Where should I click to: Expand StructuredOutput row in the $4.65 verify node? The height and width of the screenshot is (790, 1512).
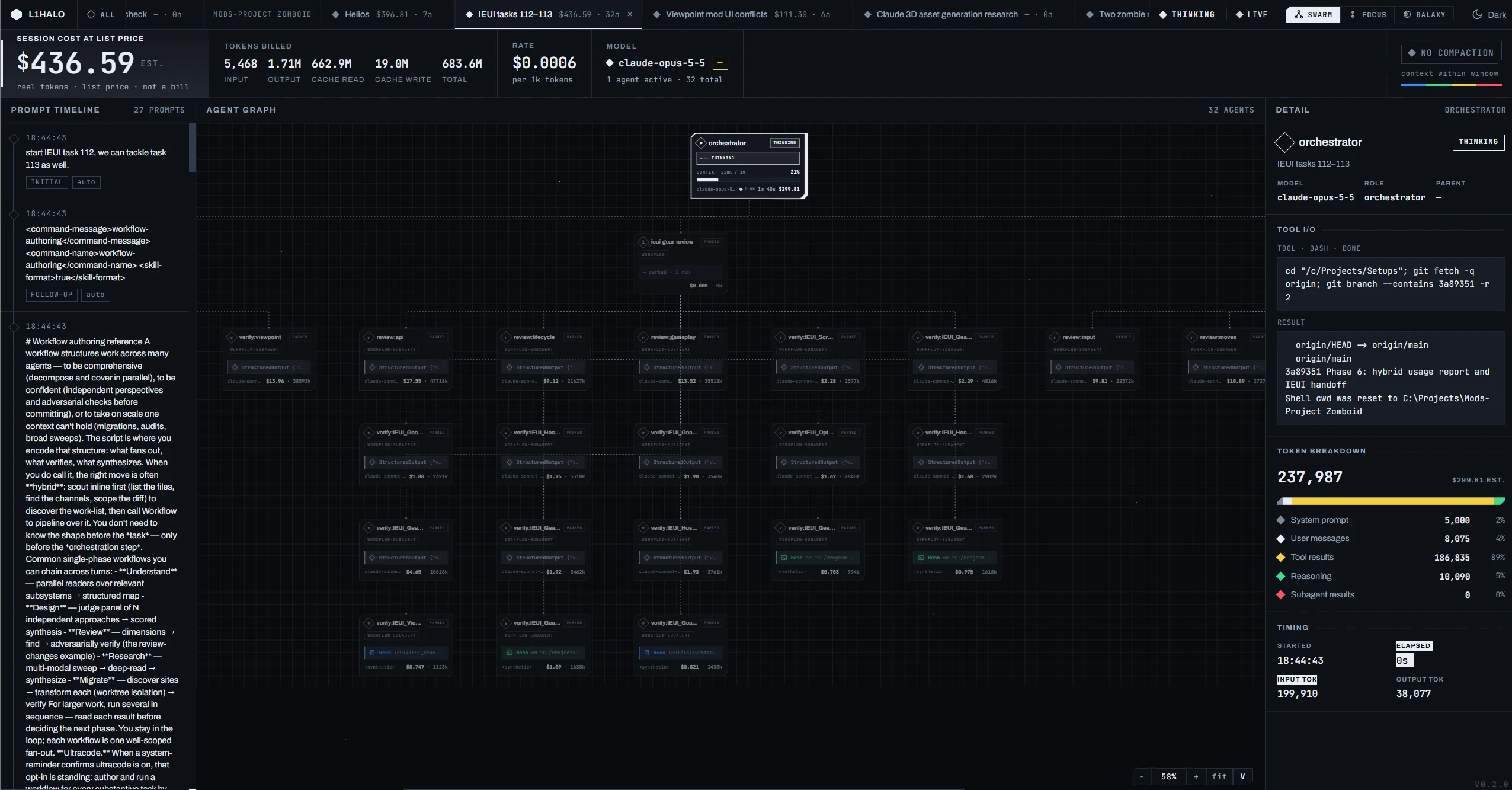point(406,558)
